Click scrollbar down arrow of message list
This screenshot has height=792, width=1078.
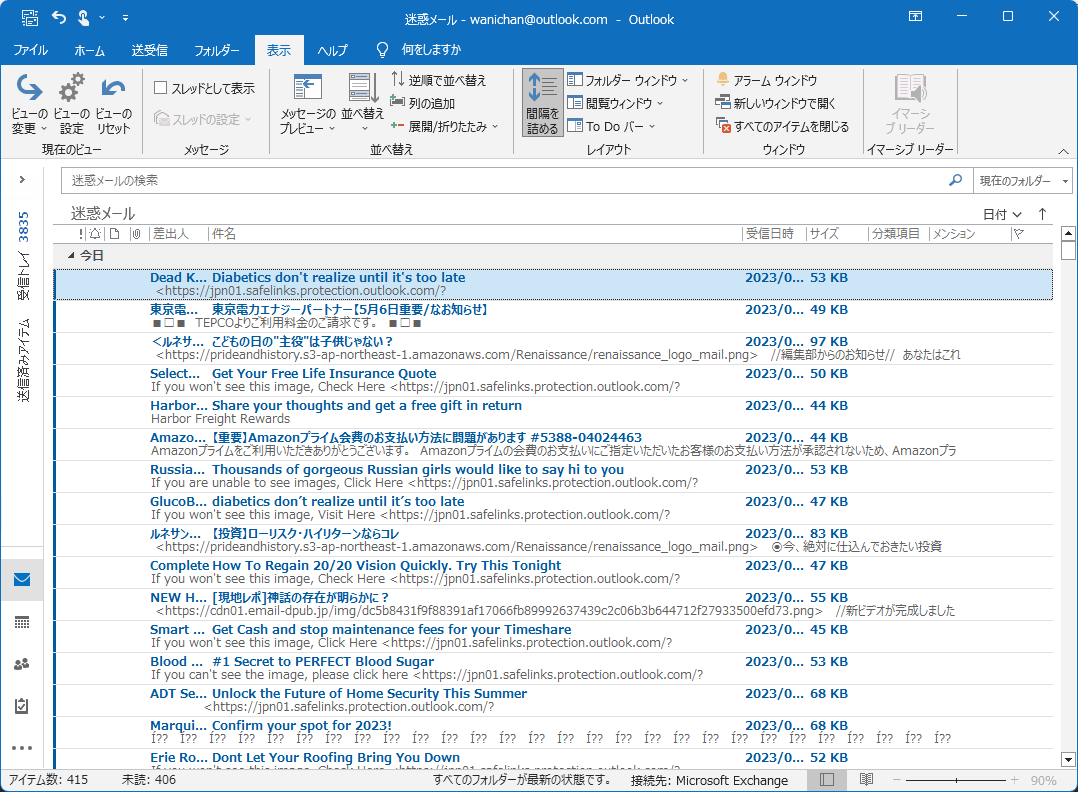coord(1068,760)
